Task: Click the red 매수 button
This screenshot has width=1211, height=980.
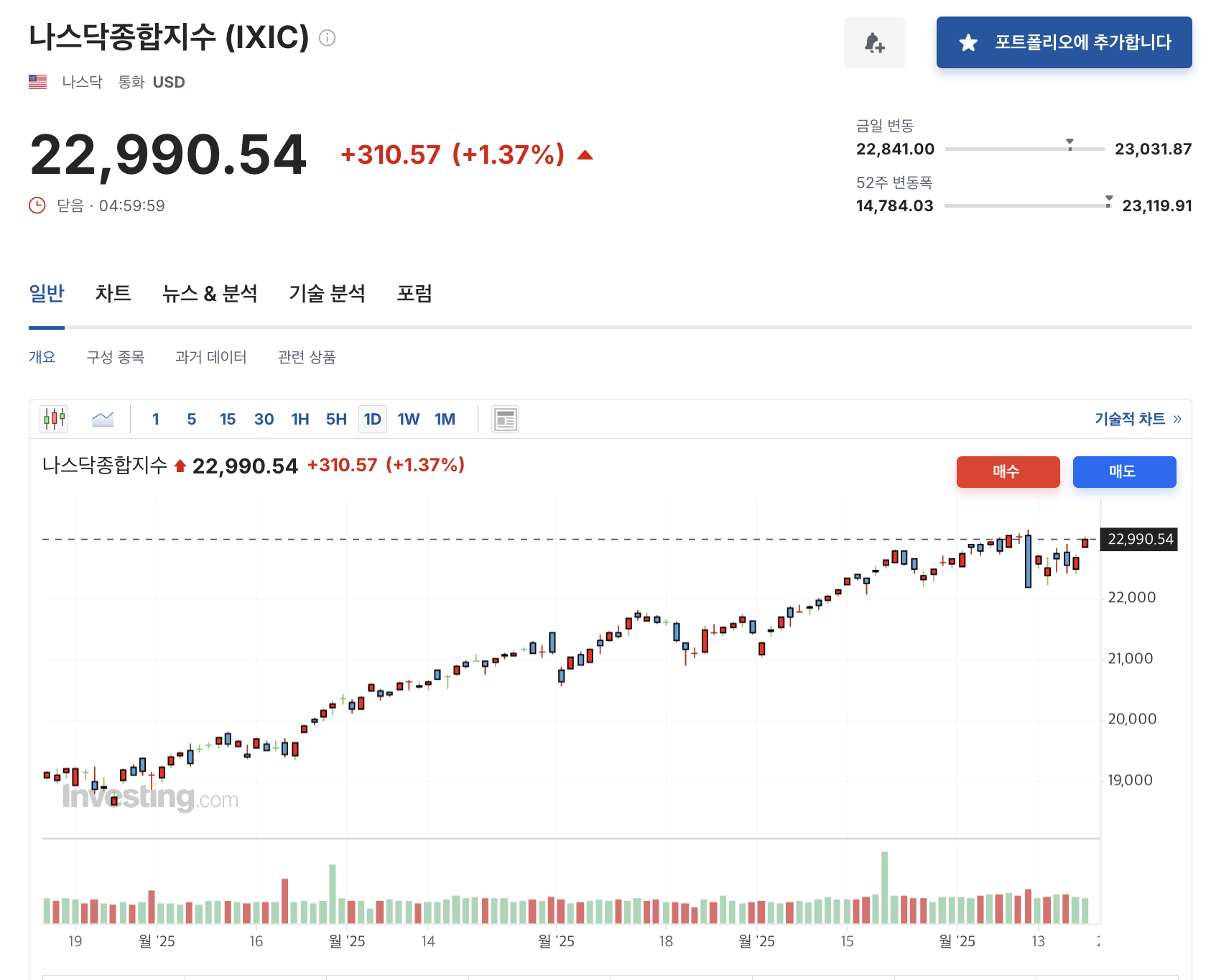Action: (1008, 472)
